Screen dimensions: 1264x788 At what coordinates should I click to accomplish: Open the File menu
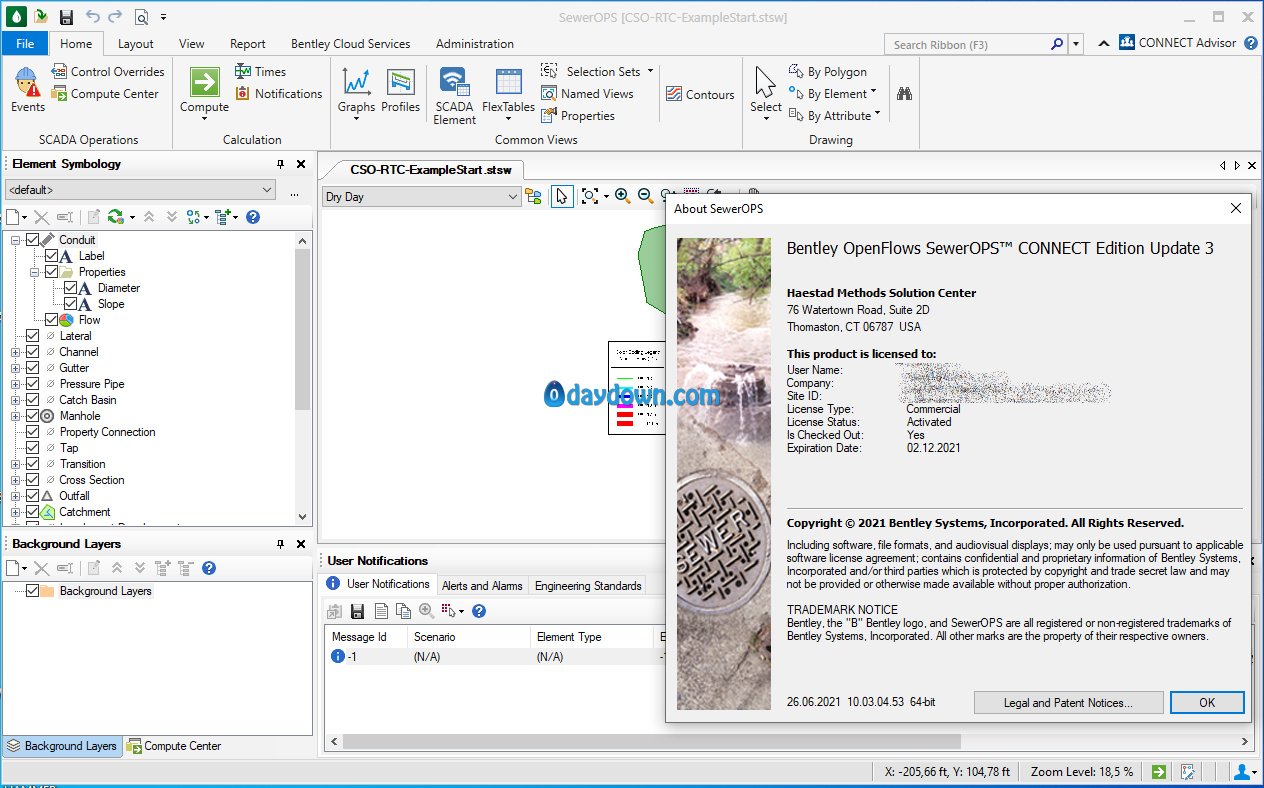click(25, 43)
